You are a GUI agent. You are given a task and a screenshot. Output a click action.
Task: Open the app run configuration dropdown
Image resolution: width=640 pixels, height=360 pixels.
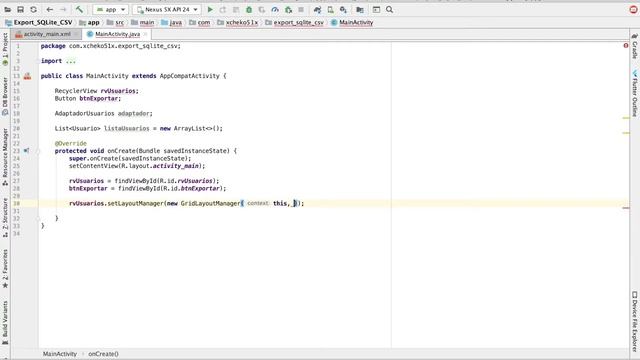click(x=111, y=9)
